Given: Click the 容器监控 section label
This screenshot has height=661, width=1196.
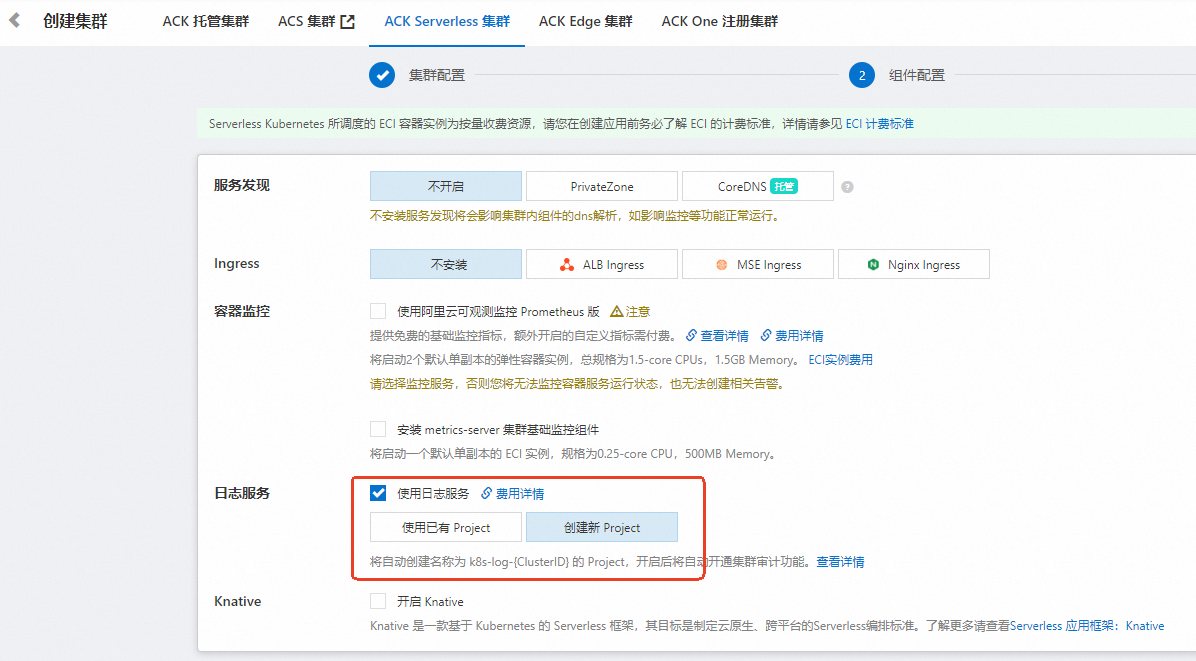Looking at the screenshot, I should (x=242, y=311).
